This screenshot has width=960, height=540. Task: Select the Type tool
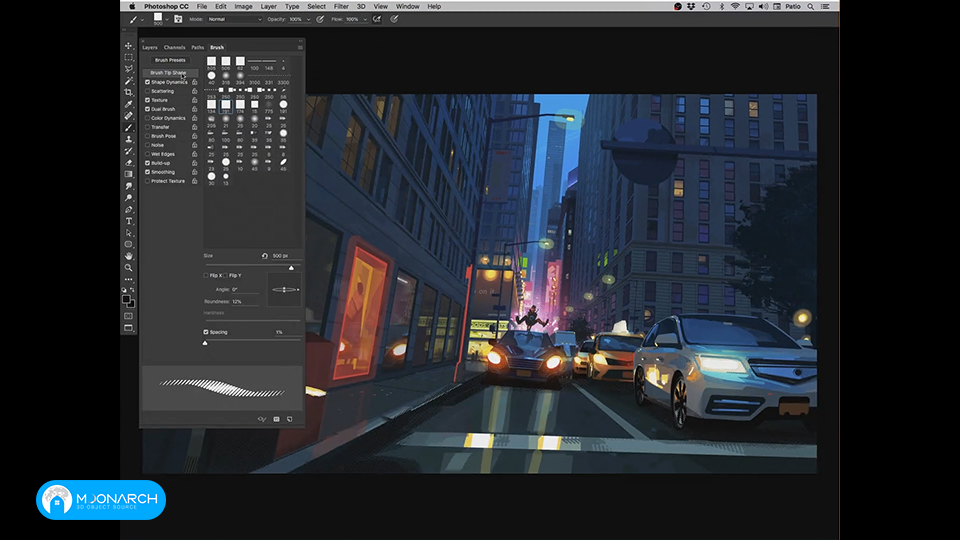pos(129,221)
